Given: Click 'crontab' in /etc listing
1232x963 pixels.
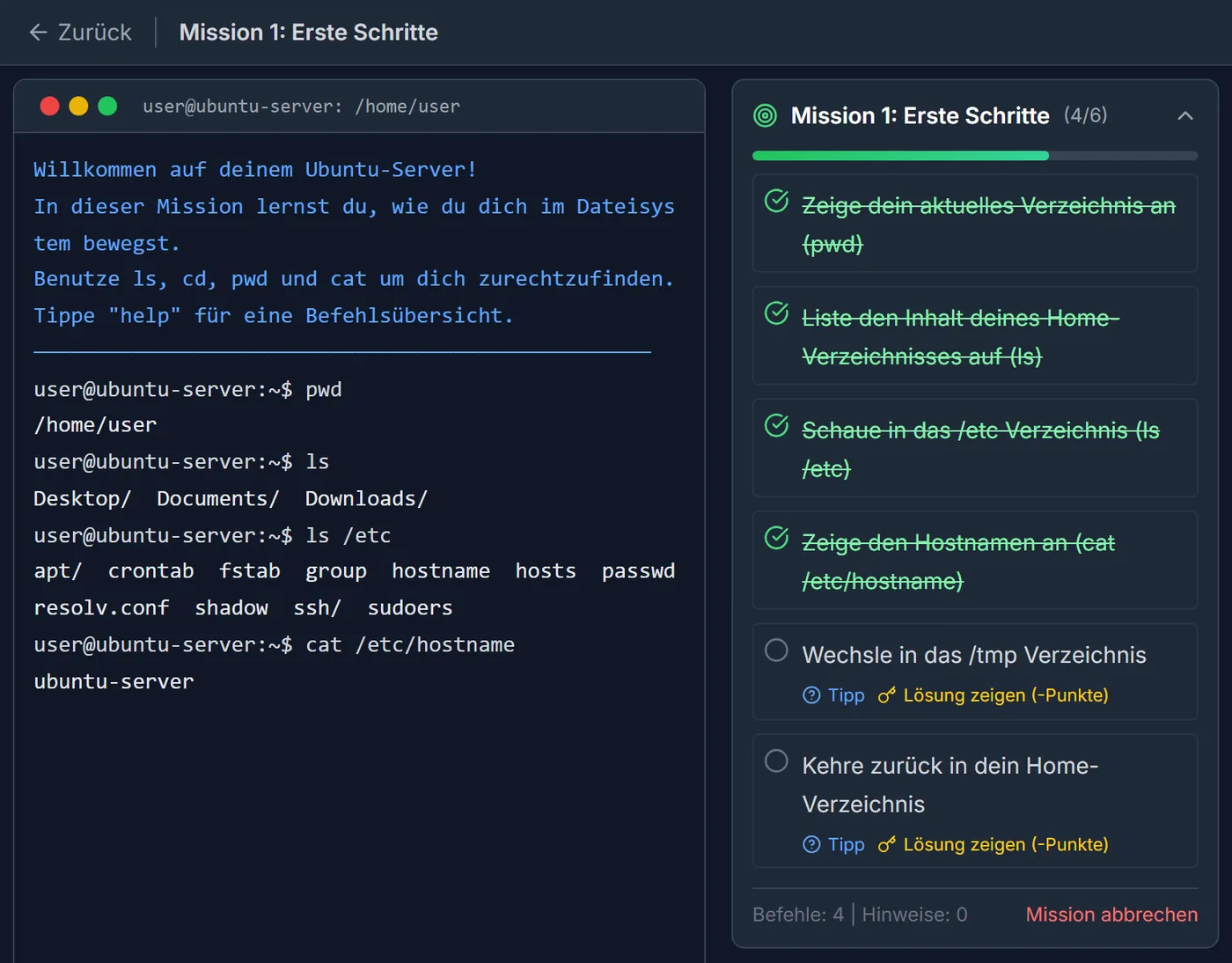Looking at the screenshot, I should click(150, 571).
